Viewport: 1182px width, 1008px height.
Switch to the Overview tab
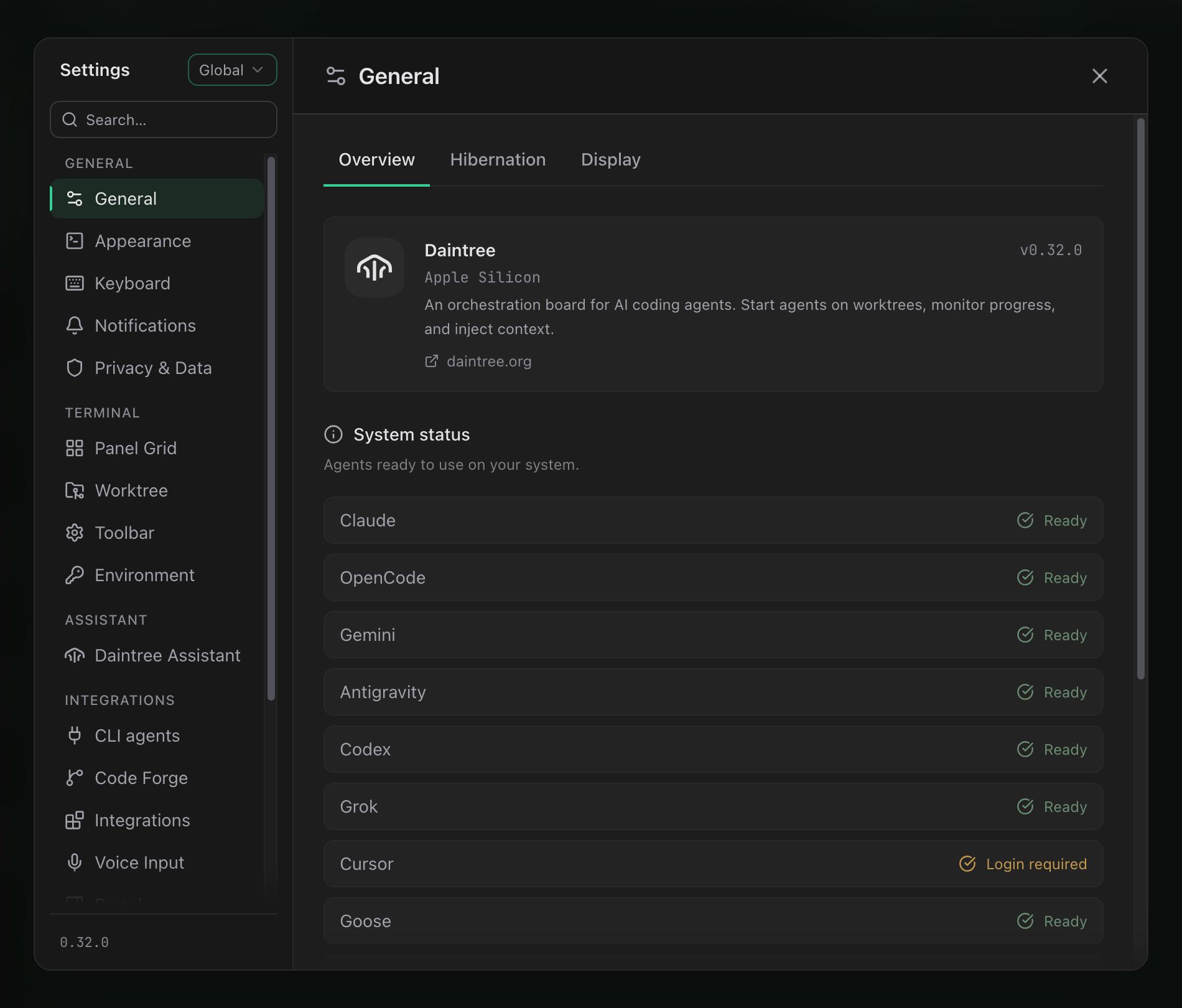pos(376,160)
